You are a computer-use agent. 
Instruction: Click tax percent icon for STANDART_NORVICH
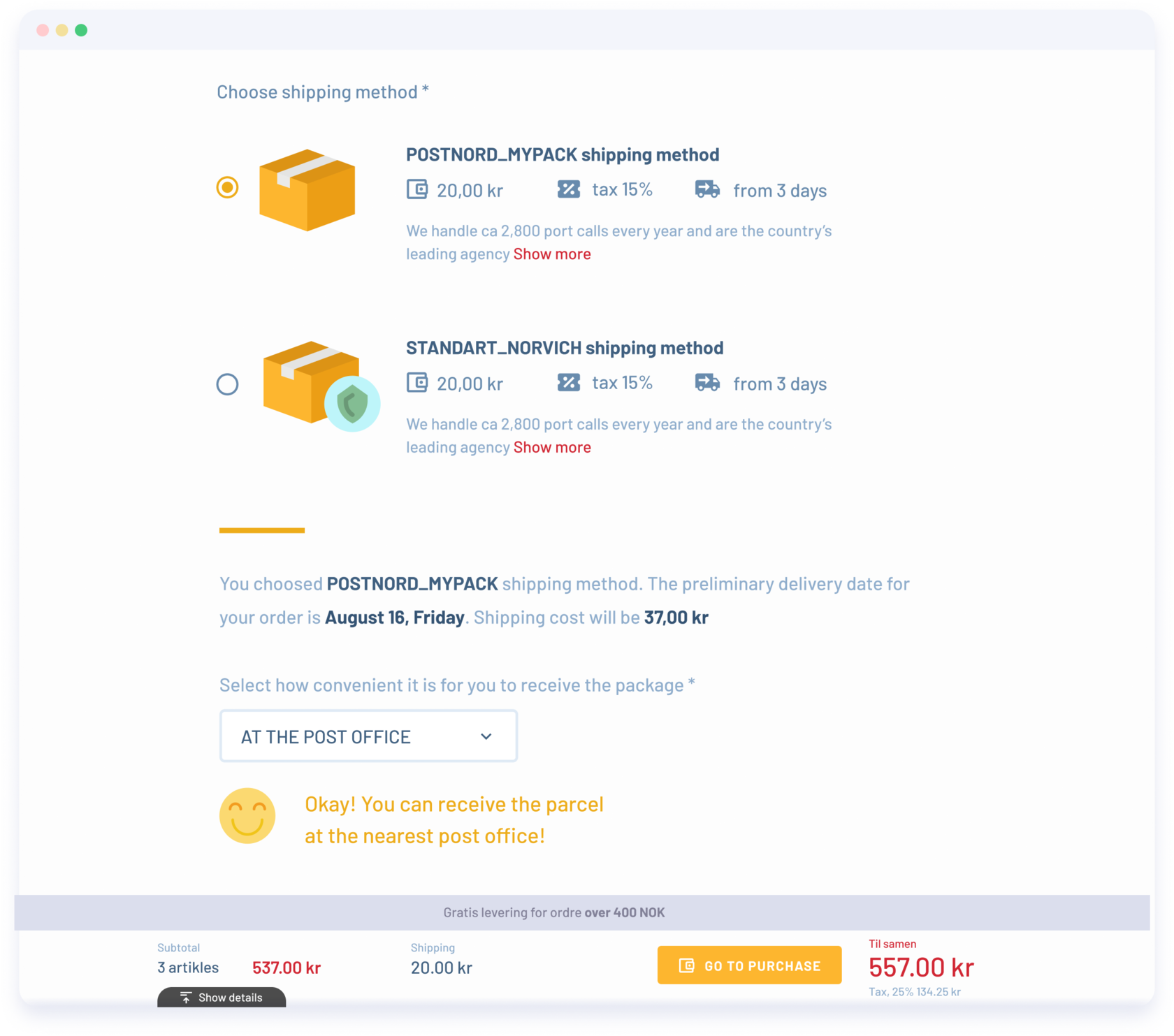click(569, 383)
